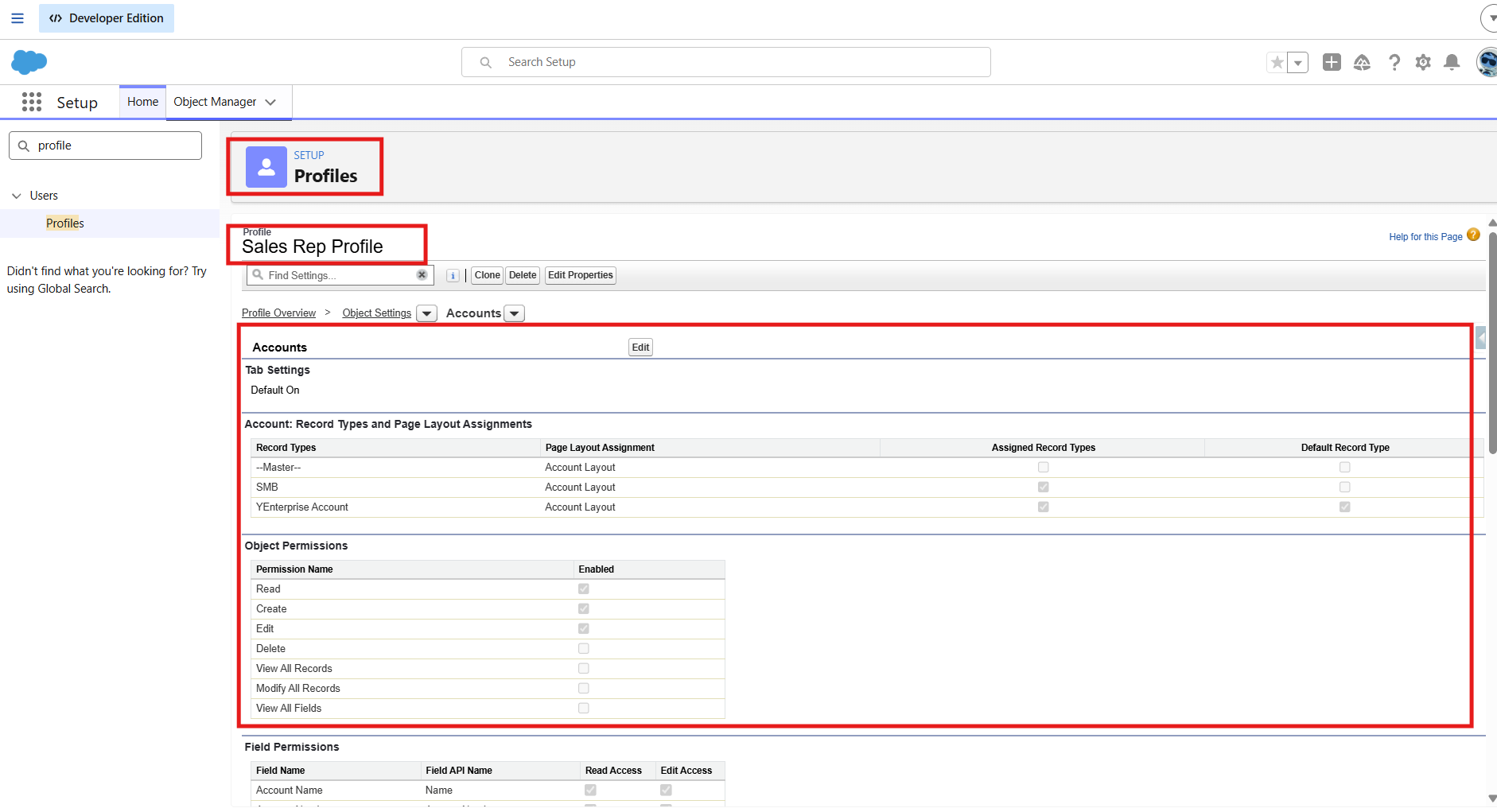Toggle Master assigned record type checkbox
The height and width of the screenshot is (812, 1497).
click(x=1044, y=468)
